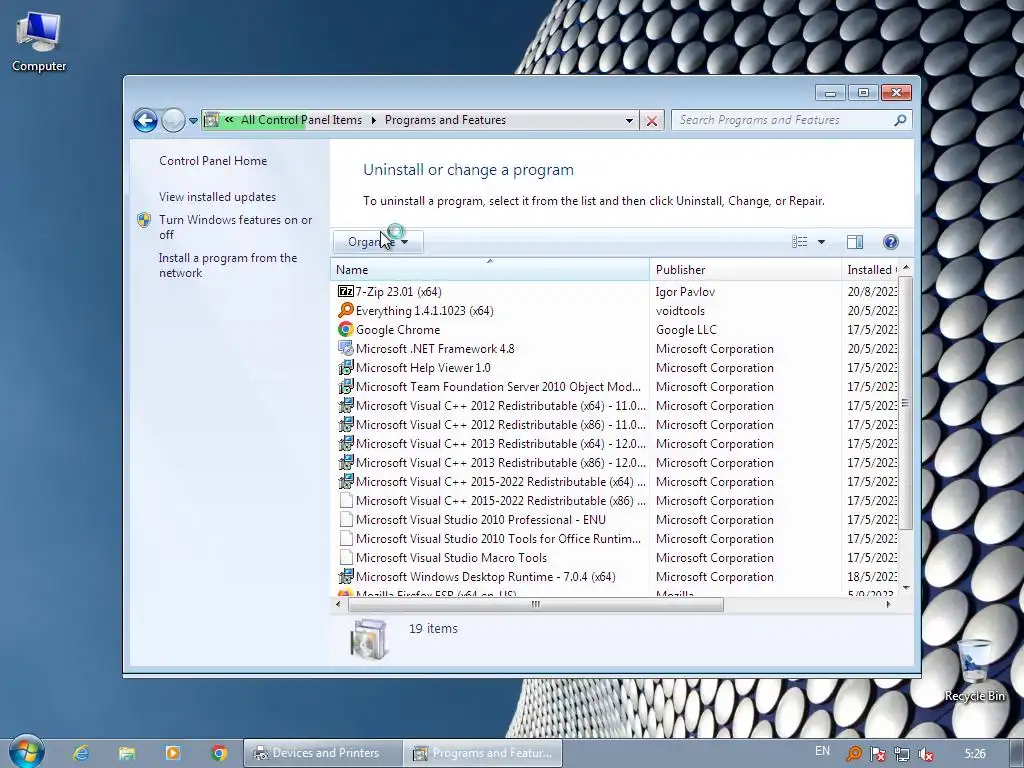Click View installed updates link
1024x768 pixels.
[217, 197]
